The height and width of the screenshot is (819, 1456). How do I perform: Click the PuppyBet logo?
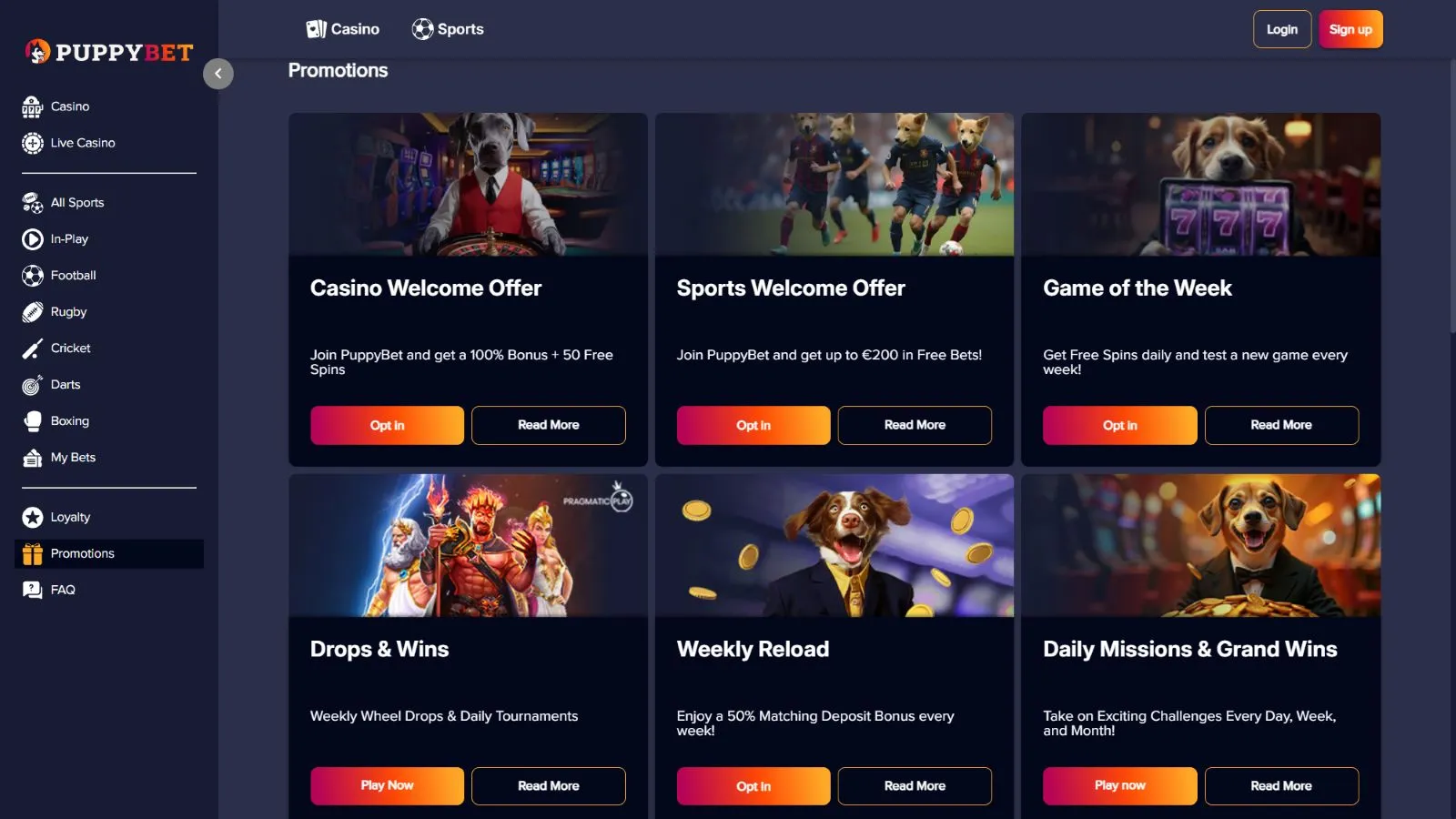[109, 52]
